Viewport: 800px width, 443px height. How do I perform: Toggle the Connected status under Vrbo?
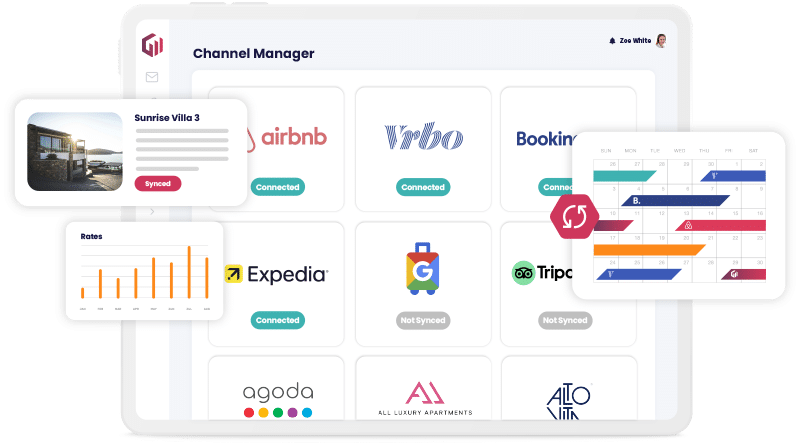422,187
